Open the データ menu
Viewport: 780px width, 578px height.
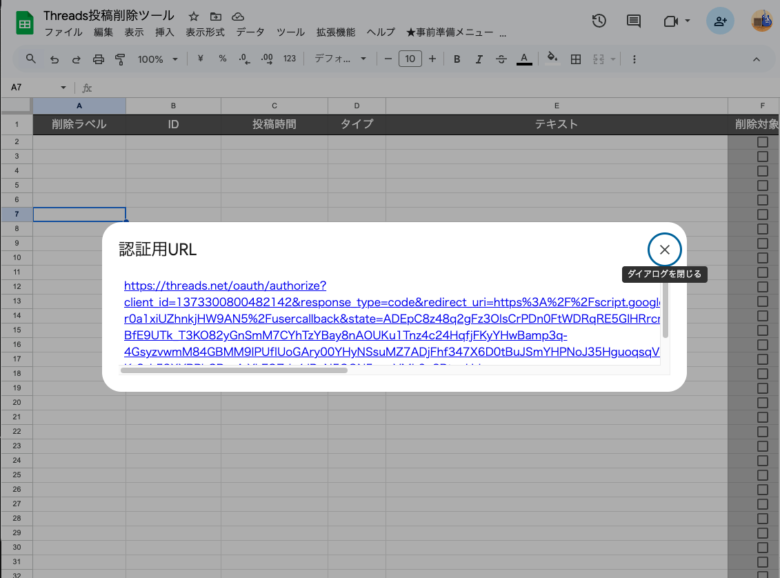pos(250,32)
